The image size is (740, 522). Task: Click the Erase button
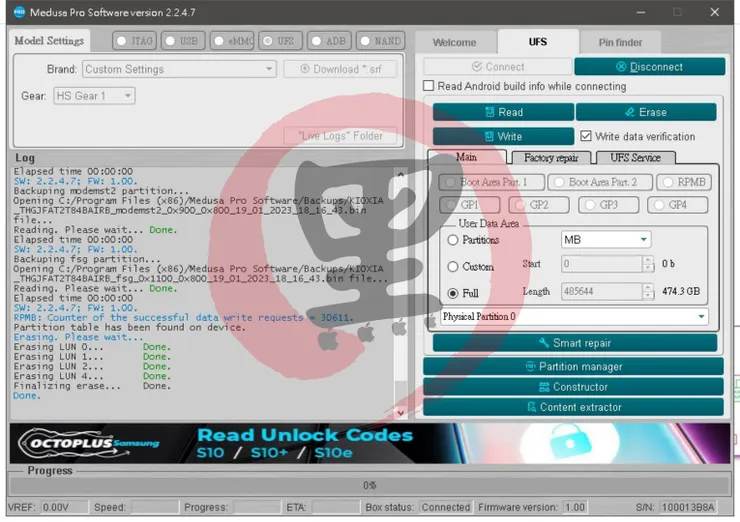pos(646,112)
